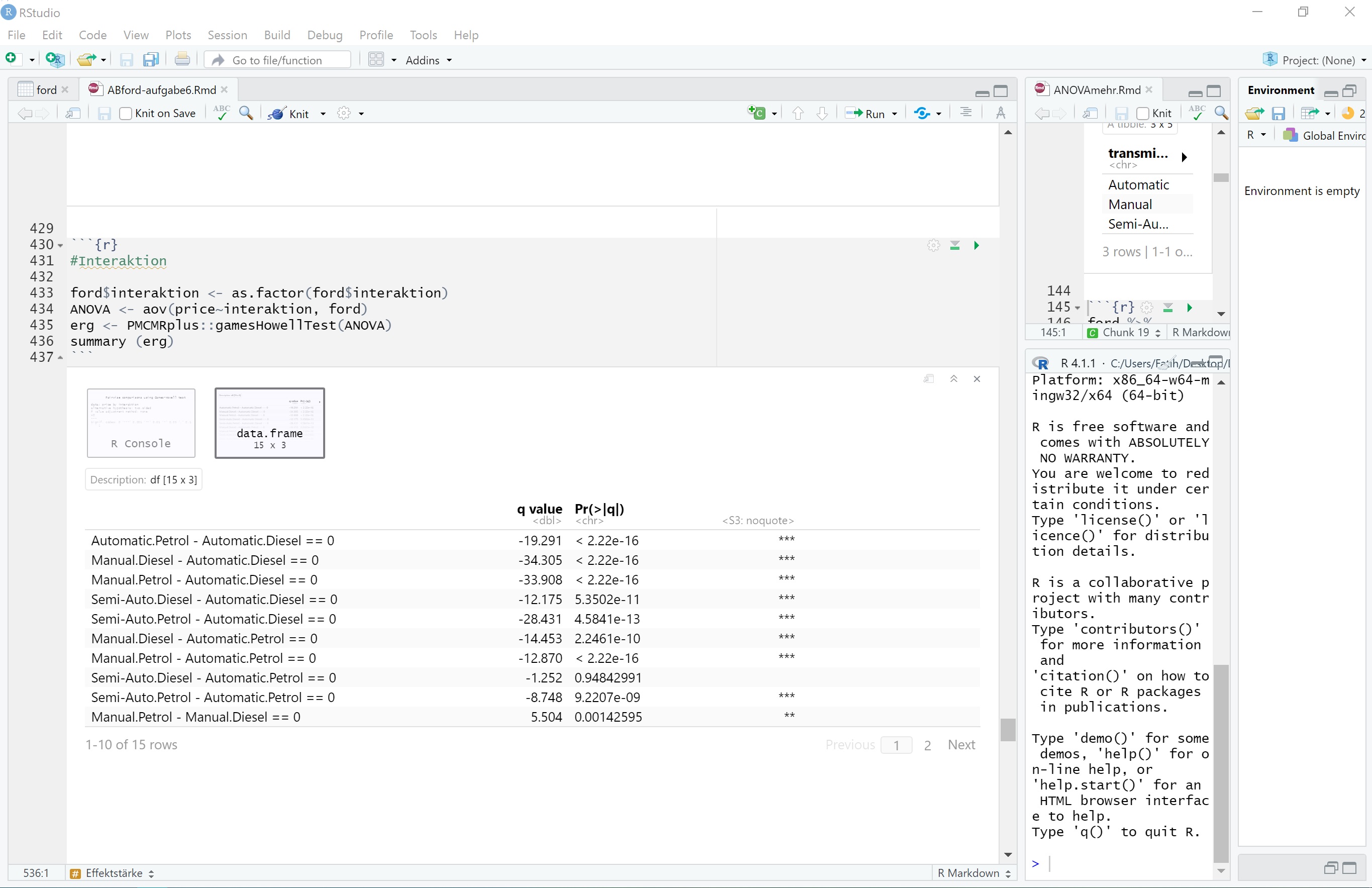Open the Project: (None) dropdown

[x=1314, y=60]
